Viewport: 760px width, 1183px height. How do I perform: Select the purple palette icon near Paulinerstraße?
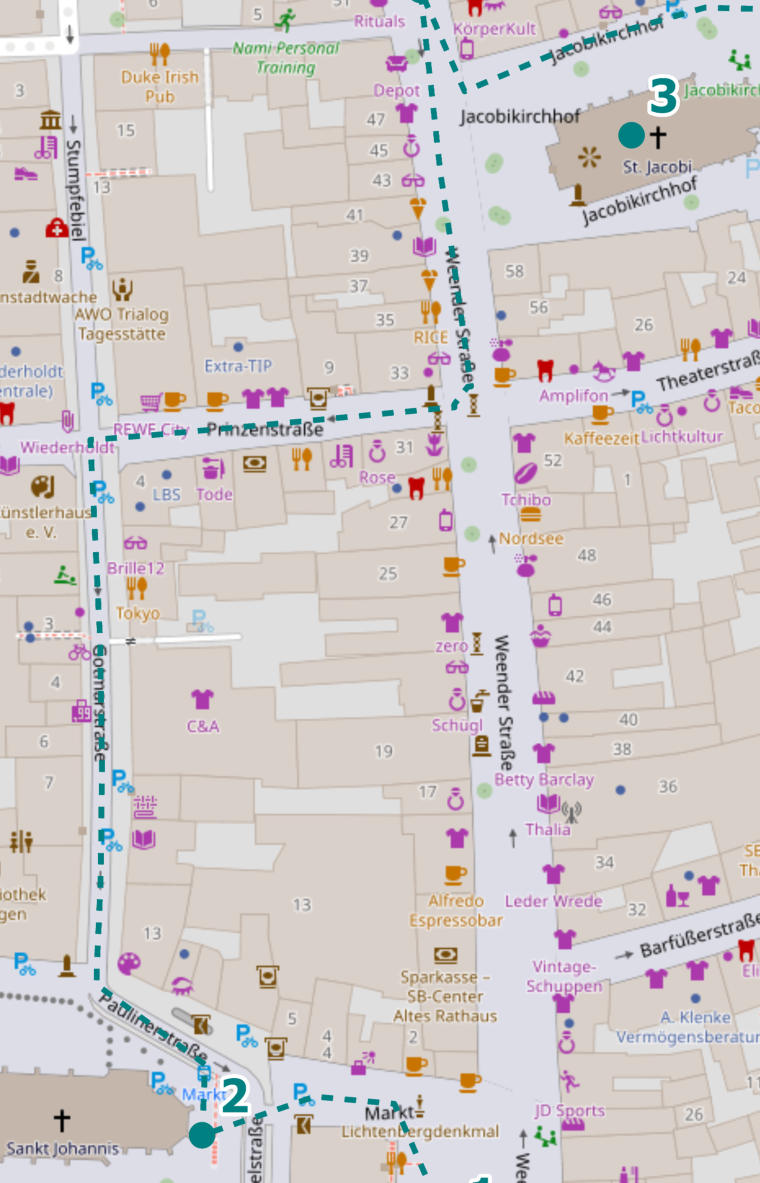coord(129,963)
